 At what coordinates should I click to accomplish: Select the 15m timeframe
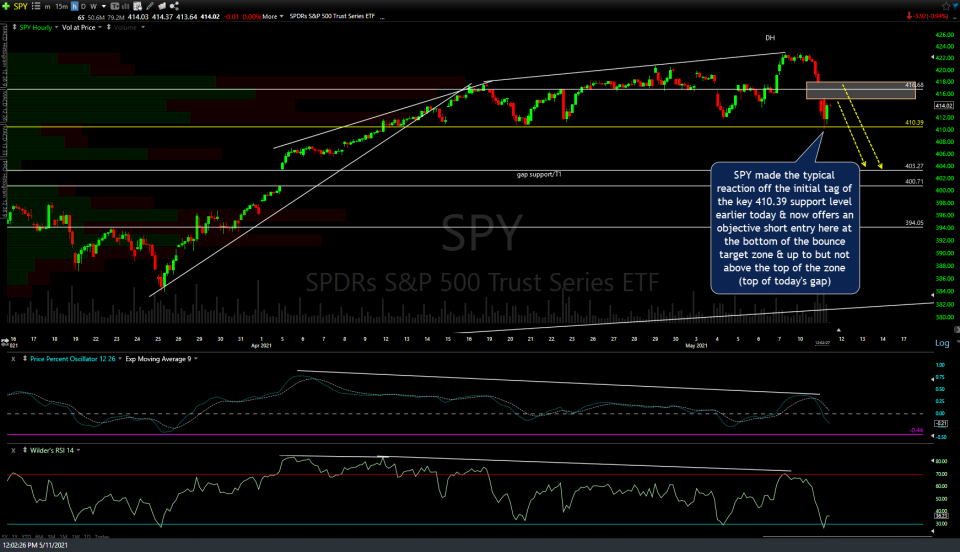coord(61,6)
